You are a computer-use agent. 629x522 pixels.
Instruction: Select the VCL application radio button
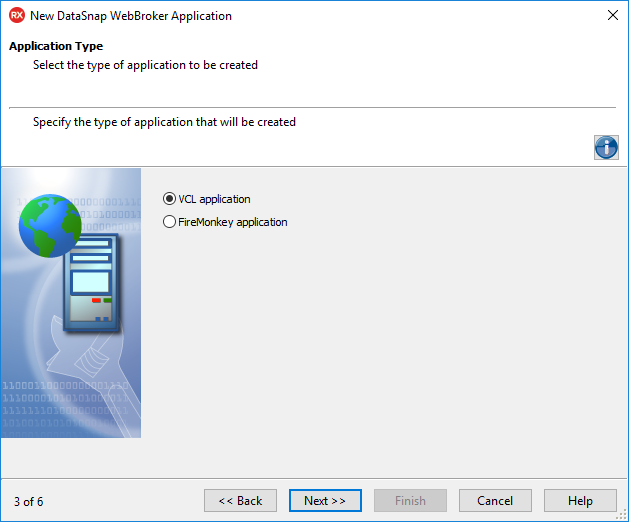[x=207, y=199]
